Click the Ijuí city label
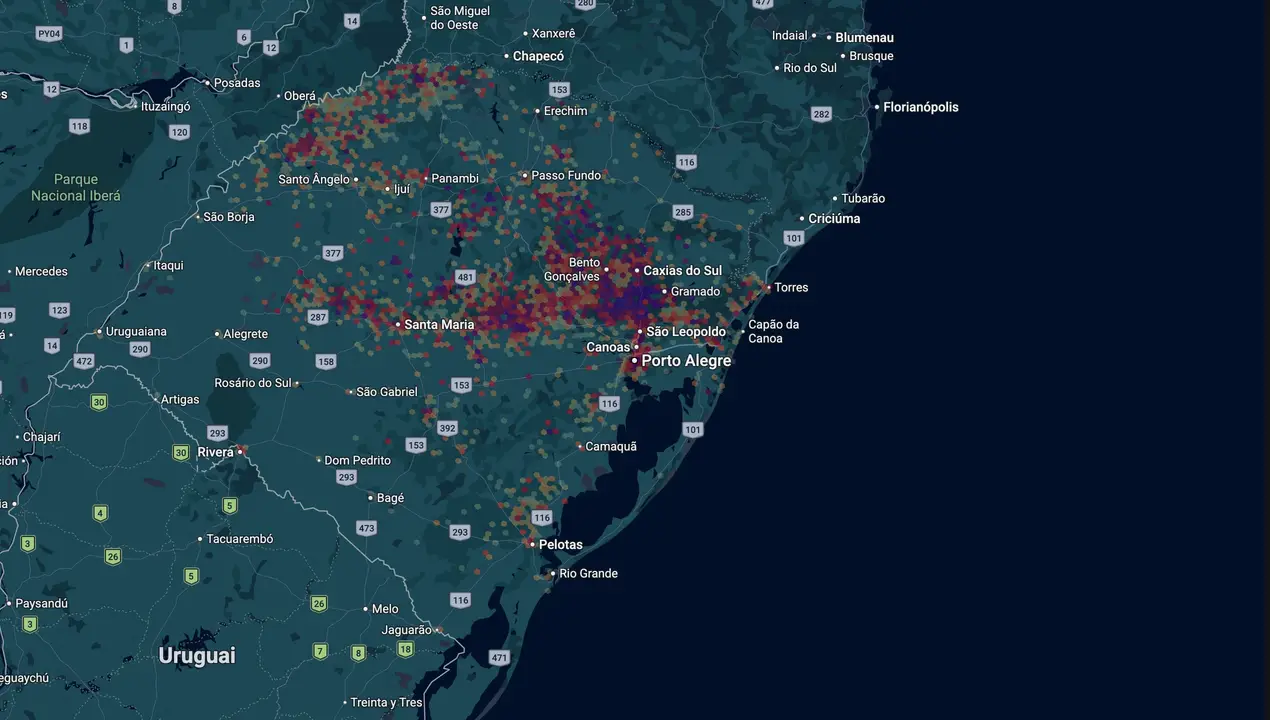 point(402,188)
